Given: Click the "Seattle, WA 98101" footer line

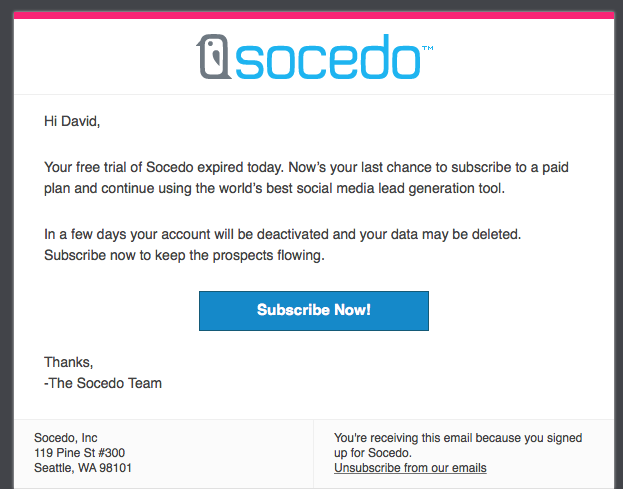Looking at the screenshot, I should [x=83, y=468].
